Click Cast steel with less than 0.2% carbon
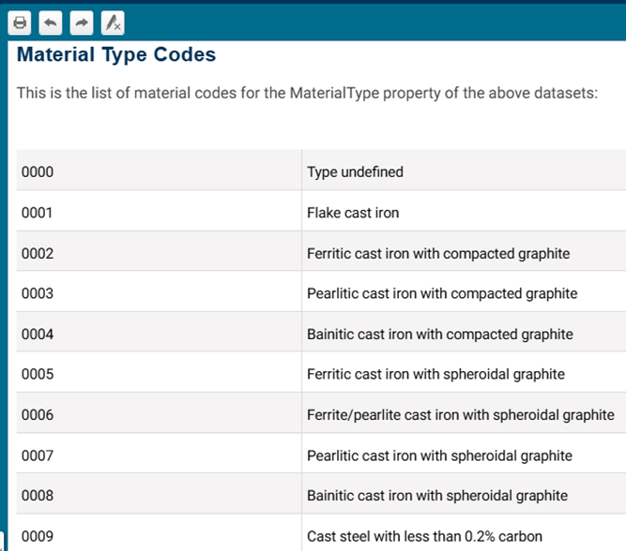The height and width of the screenshot is (551, 626). point(424,536)
